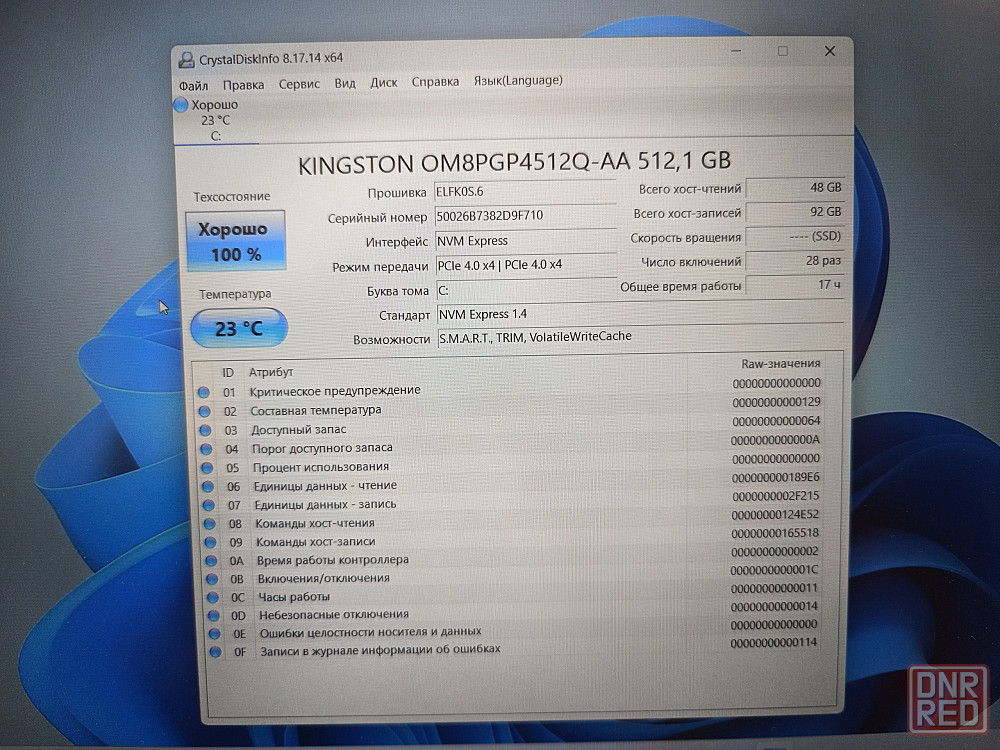Select the Критическое предупреждение attribute text
The image size is (1000, 750).
coord(335,390)
